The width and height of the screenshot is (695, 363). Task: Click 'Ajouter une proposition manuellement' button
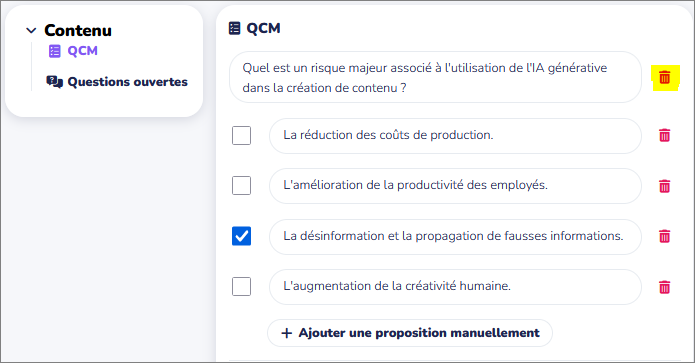(410, 333)
